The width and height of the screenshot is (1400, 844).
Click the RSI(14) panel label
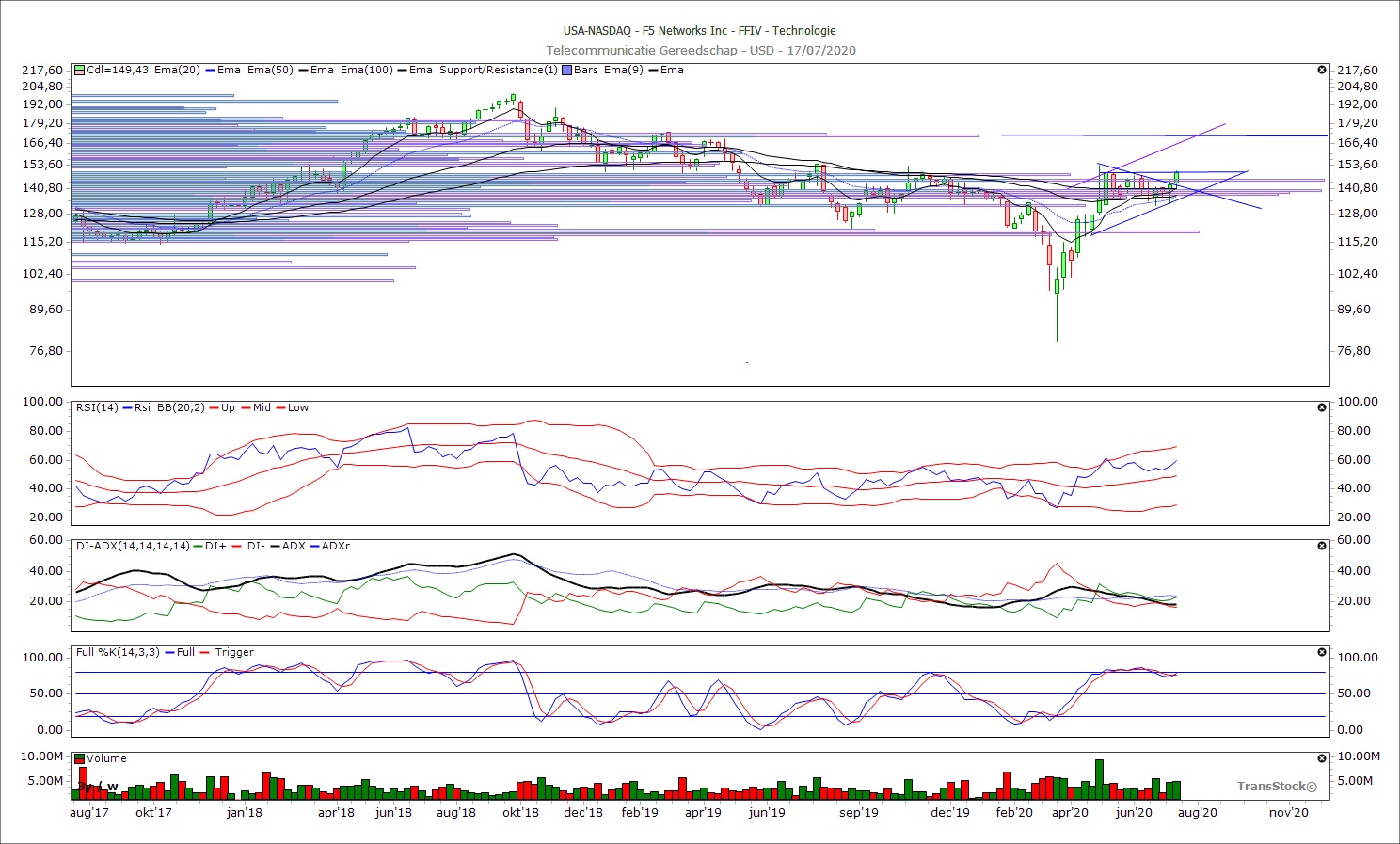[x=97, y=407]
